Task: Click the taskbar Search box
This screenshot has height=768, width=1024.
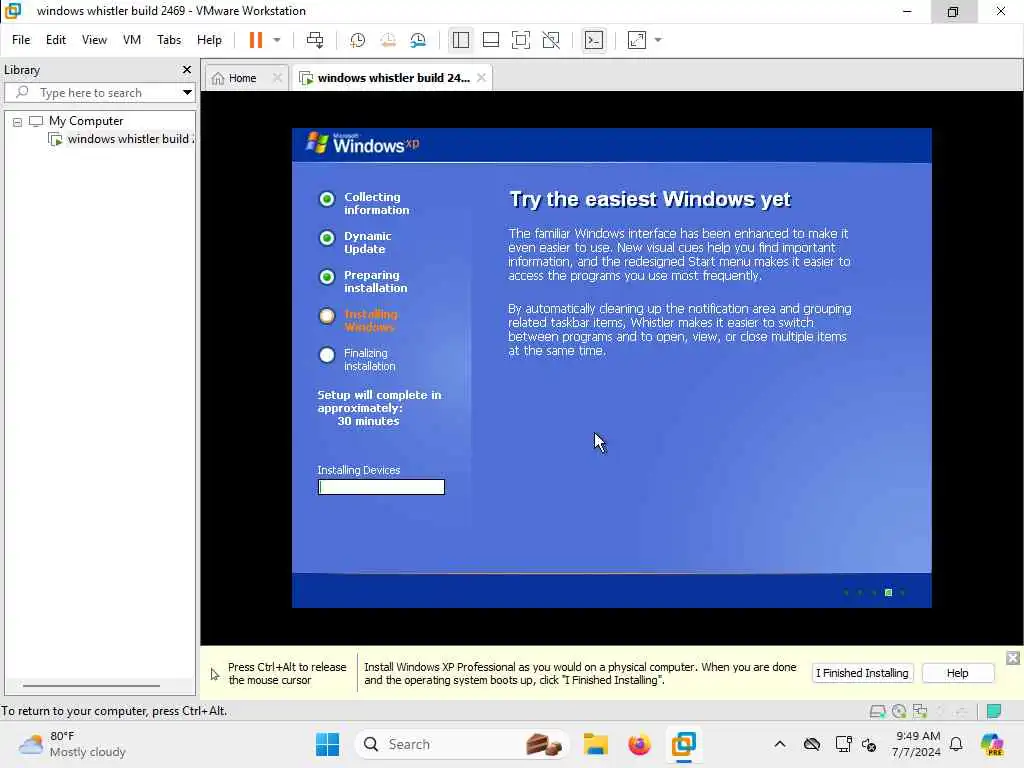Action: click(460, 744)
